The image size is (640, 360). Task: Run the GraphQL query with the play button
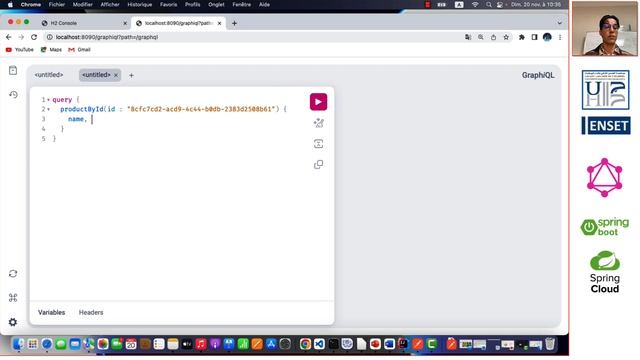tap(318, 102)
